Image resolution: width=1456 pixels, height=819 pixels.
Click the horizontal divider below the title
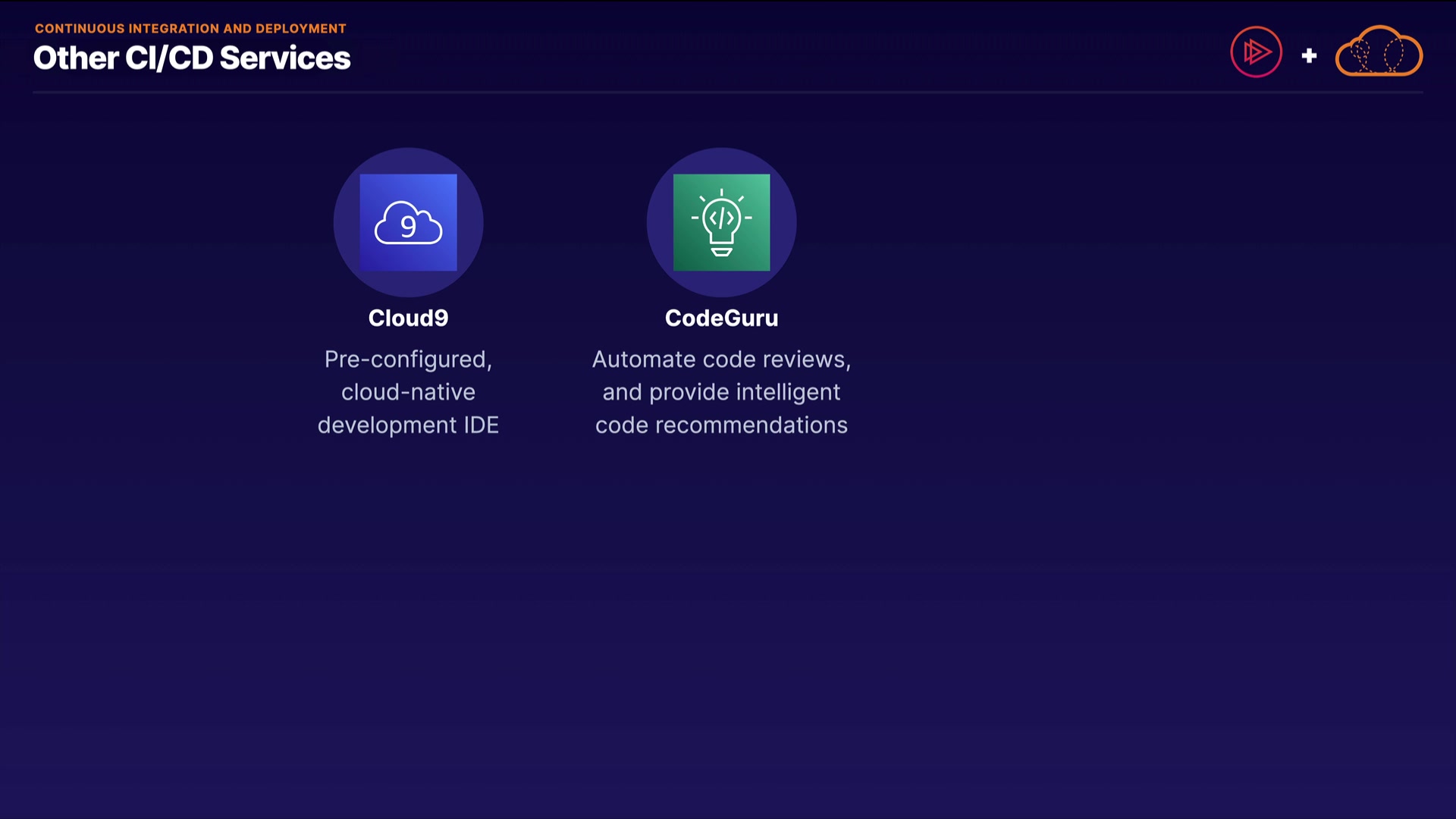728,93
